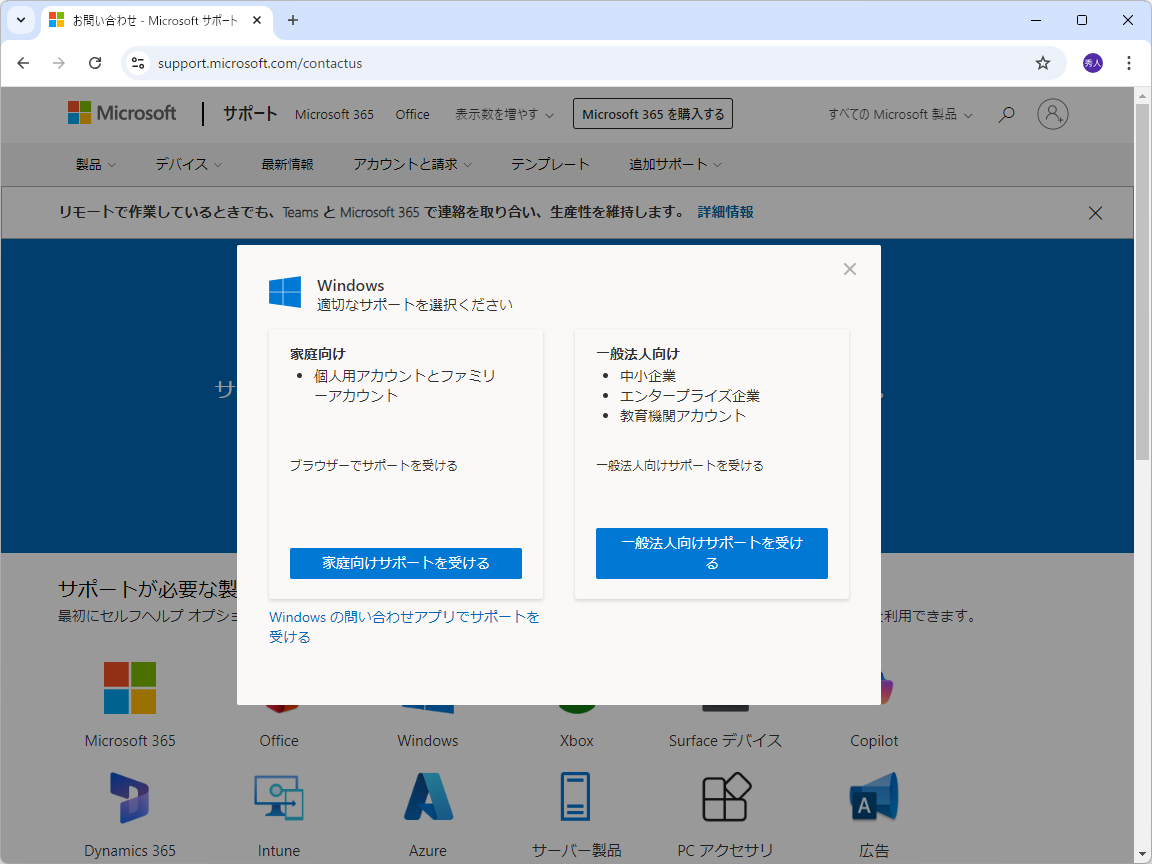
Task: Open the Copilot product icon
Action: click(873, 687)
